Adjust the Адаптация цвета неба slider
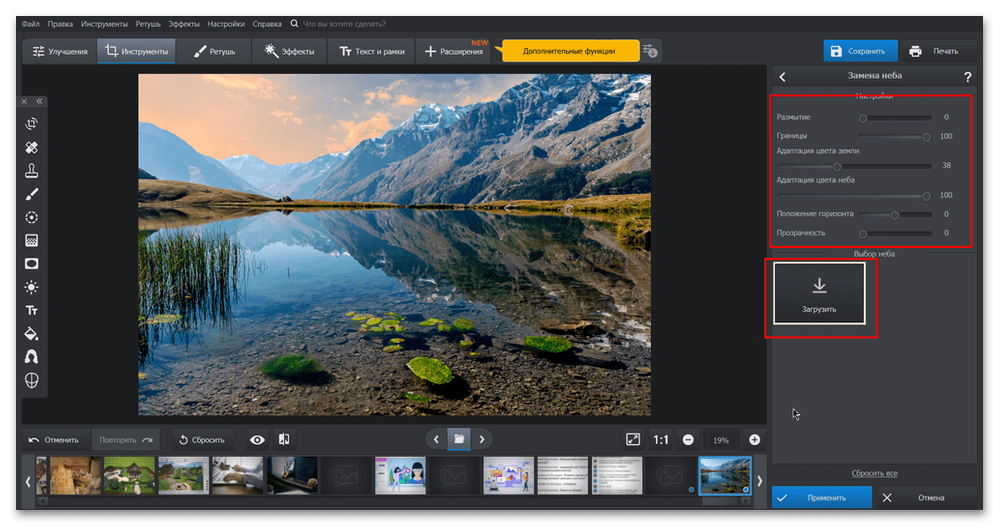 854,195
